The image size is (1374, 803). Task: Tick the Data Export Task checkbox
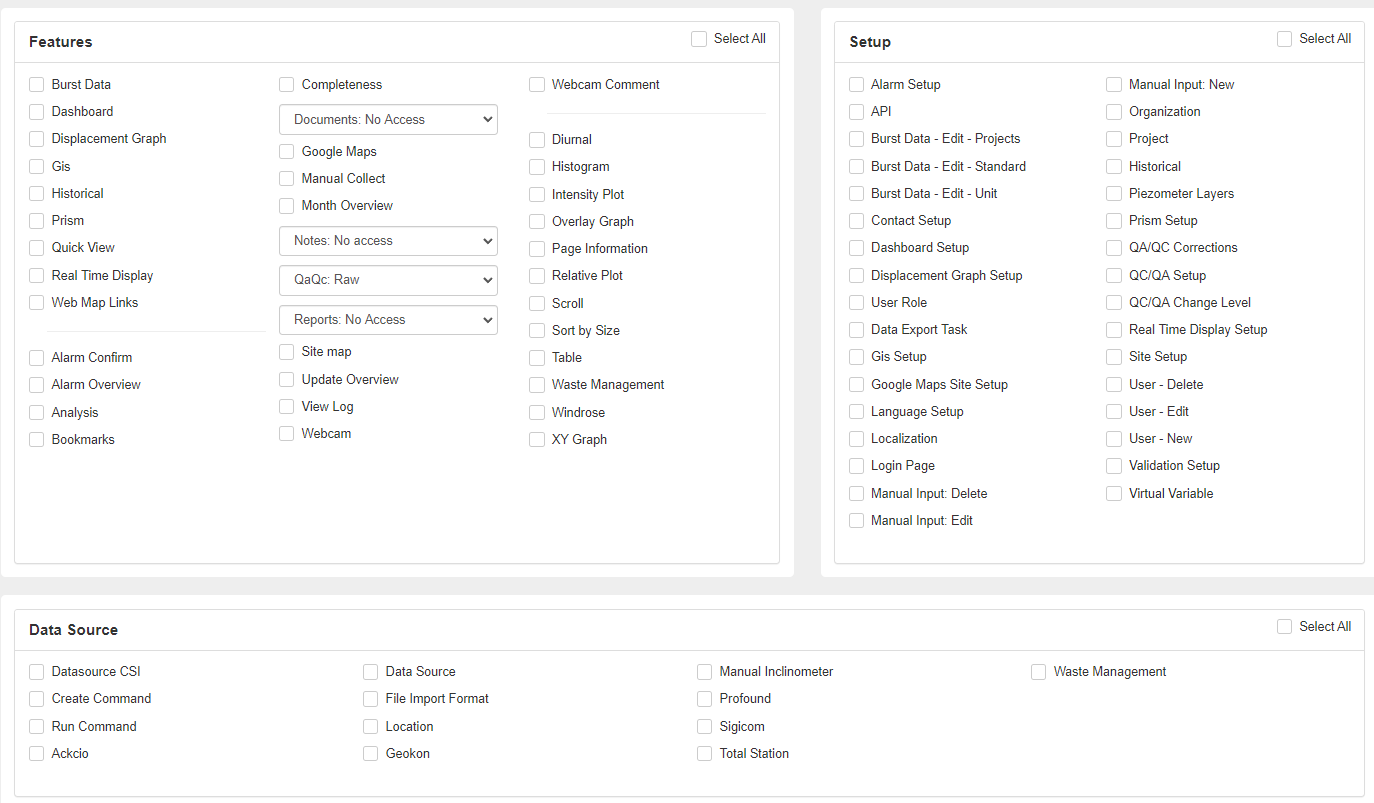(857, 330)
